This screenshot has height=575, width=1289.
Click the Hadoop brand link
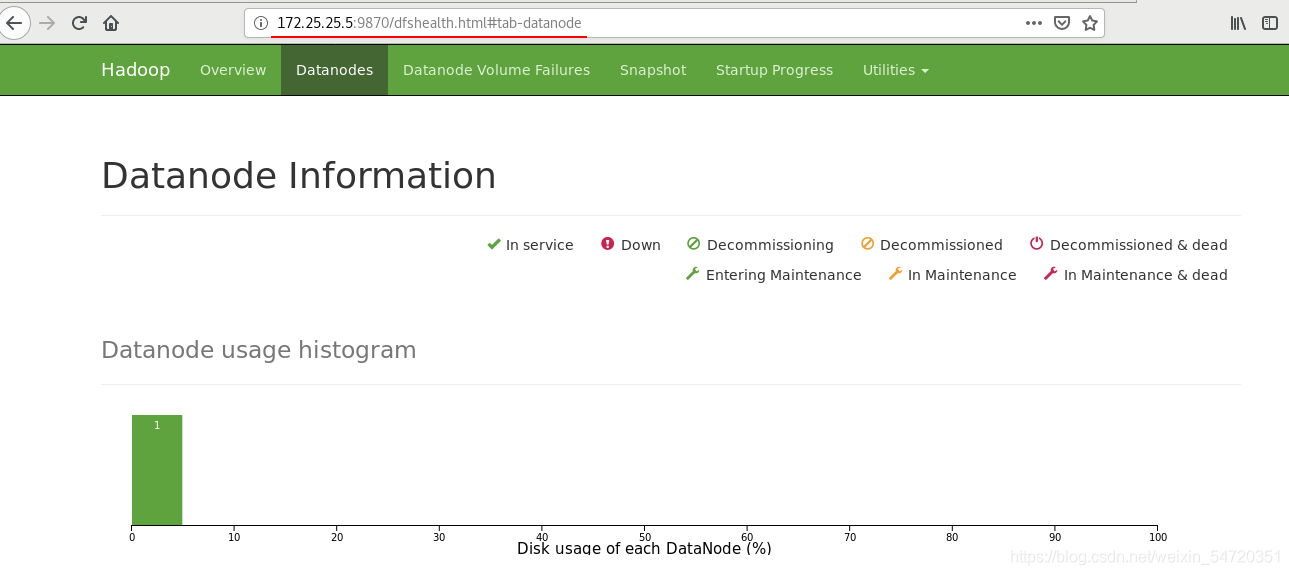[x=135, y=70]
